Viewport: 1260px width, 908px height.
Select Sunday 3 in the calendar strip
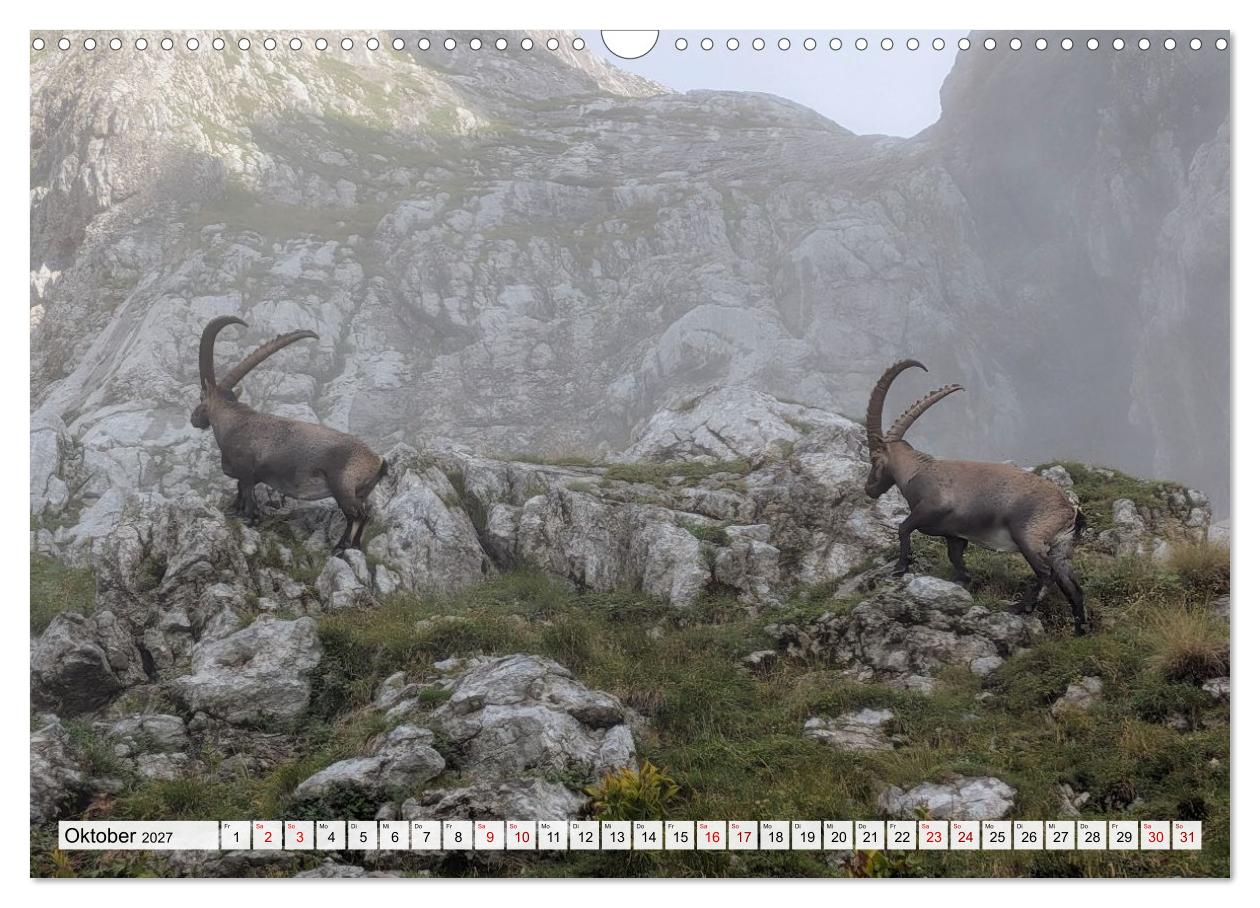coord(299,836)
